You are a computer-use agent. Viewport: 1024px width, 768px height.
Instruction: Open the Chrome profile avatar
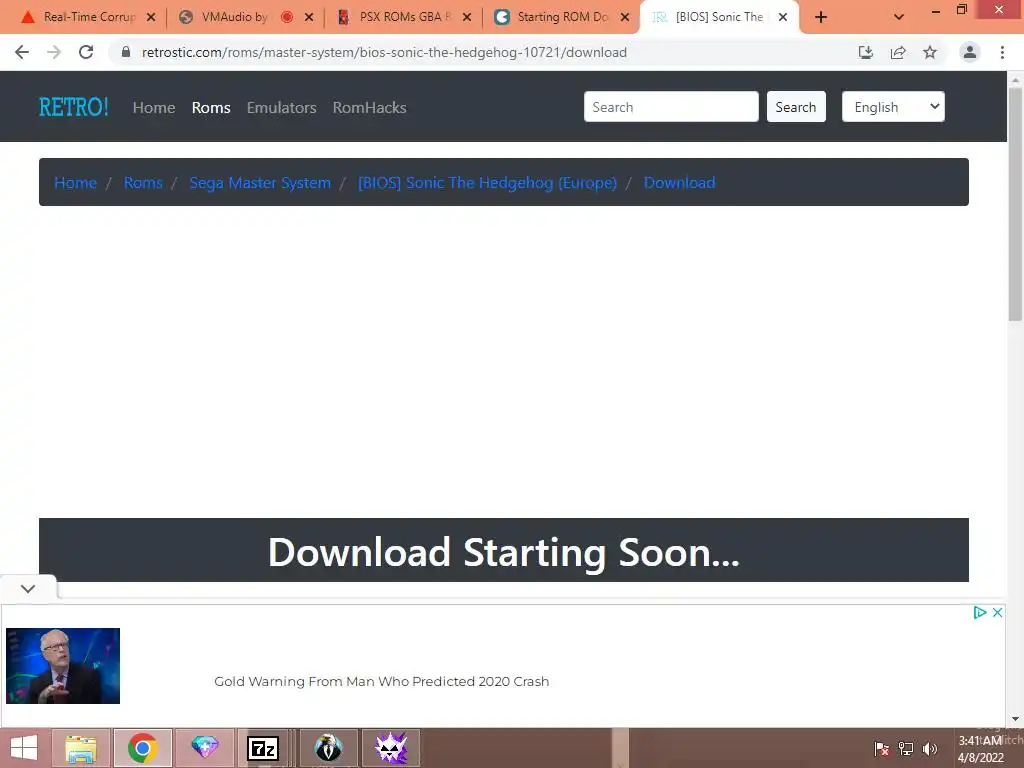coord(970,52)
